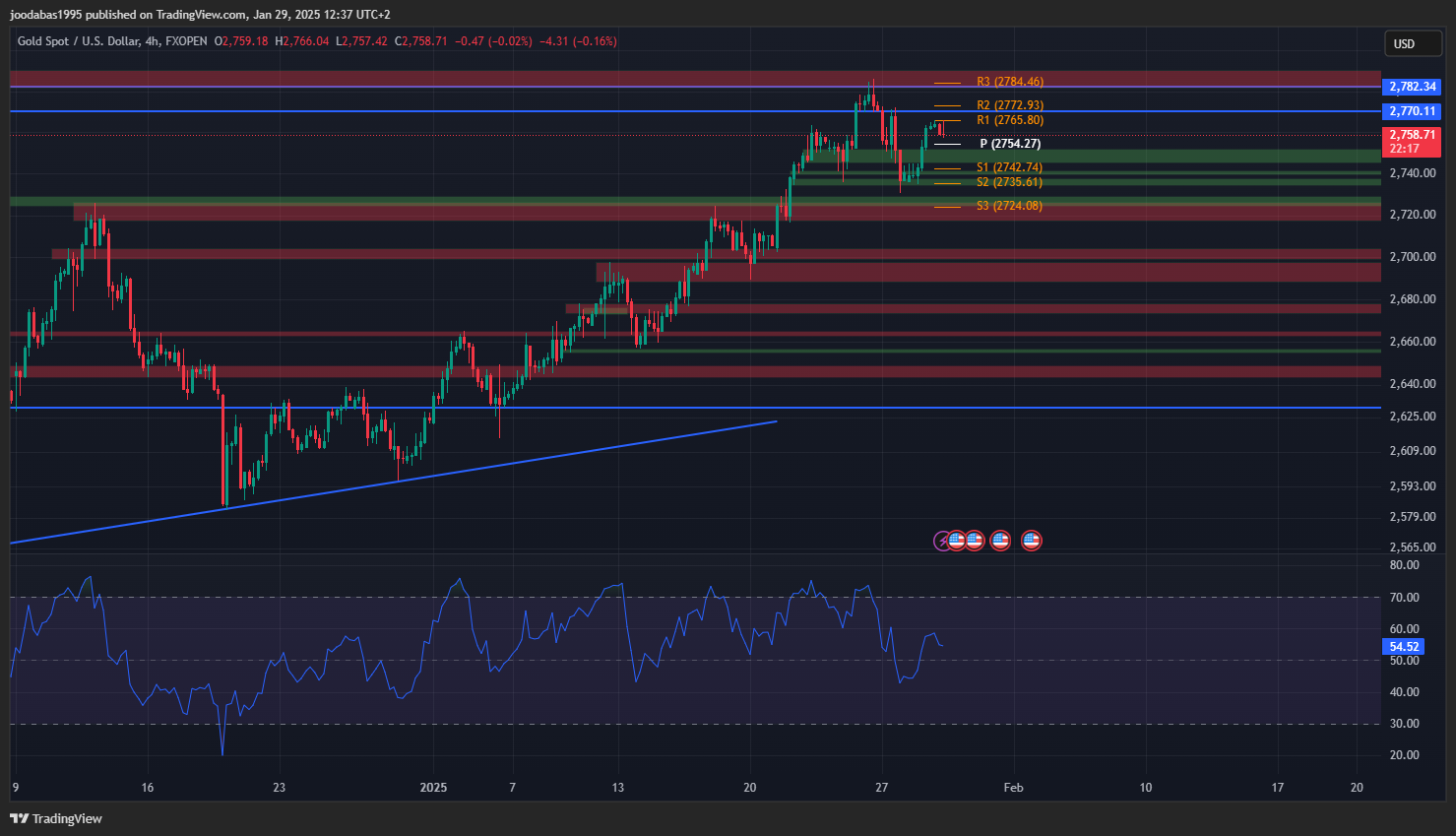1456x836 pixels.
Task: Click the TradingView logo at bottom left
Action: tap(56, 818)
